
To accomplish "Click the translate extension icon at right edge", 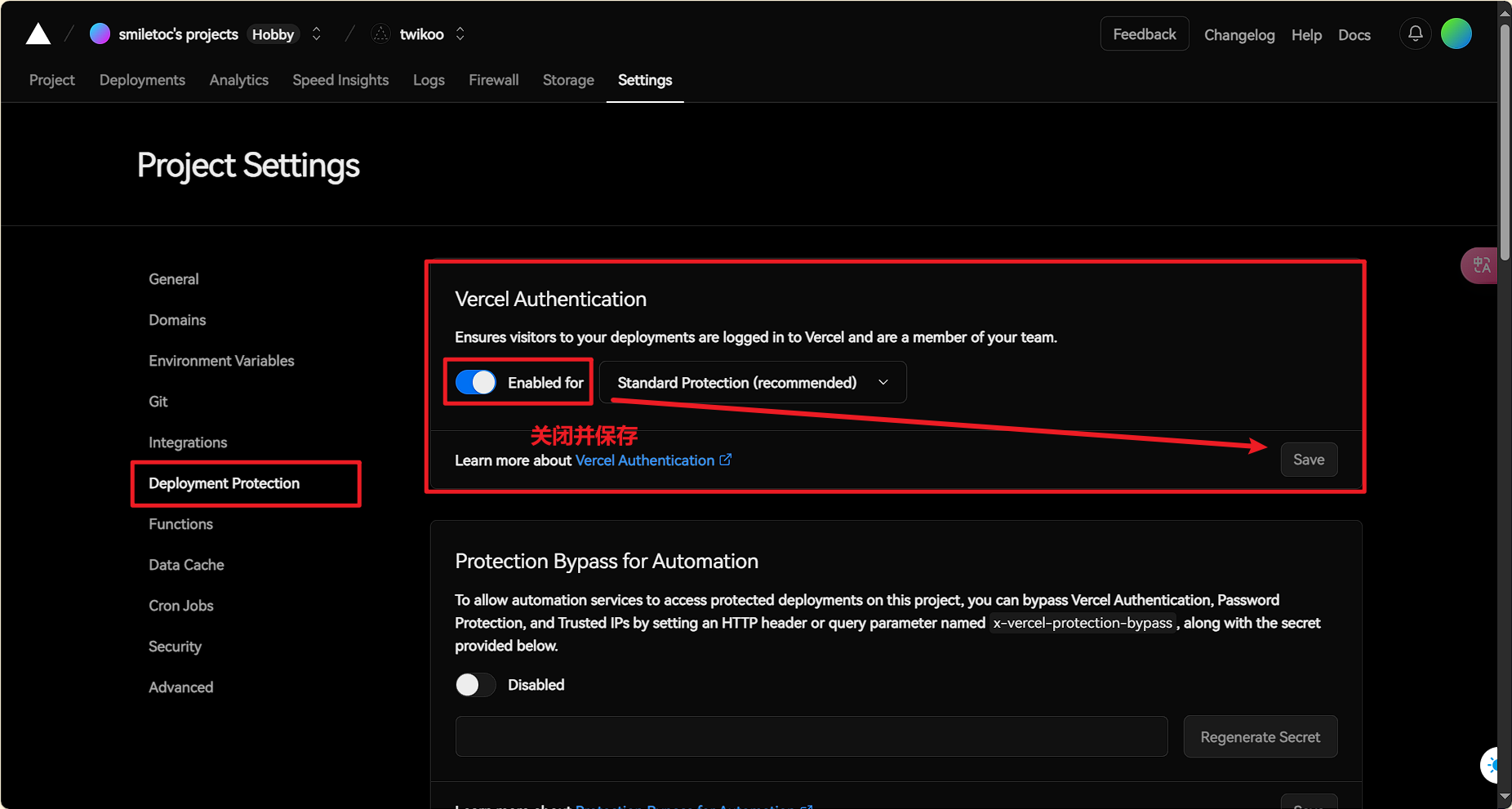I will coord(1481,265).
